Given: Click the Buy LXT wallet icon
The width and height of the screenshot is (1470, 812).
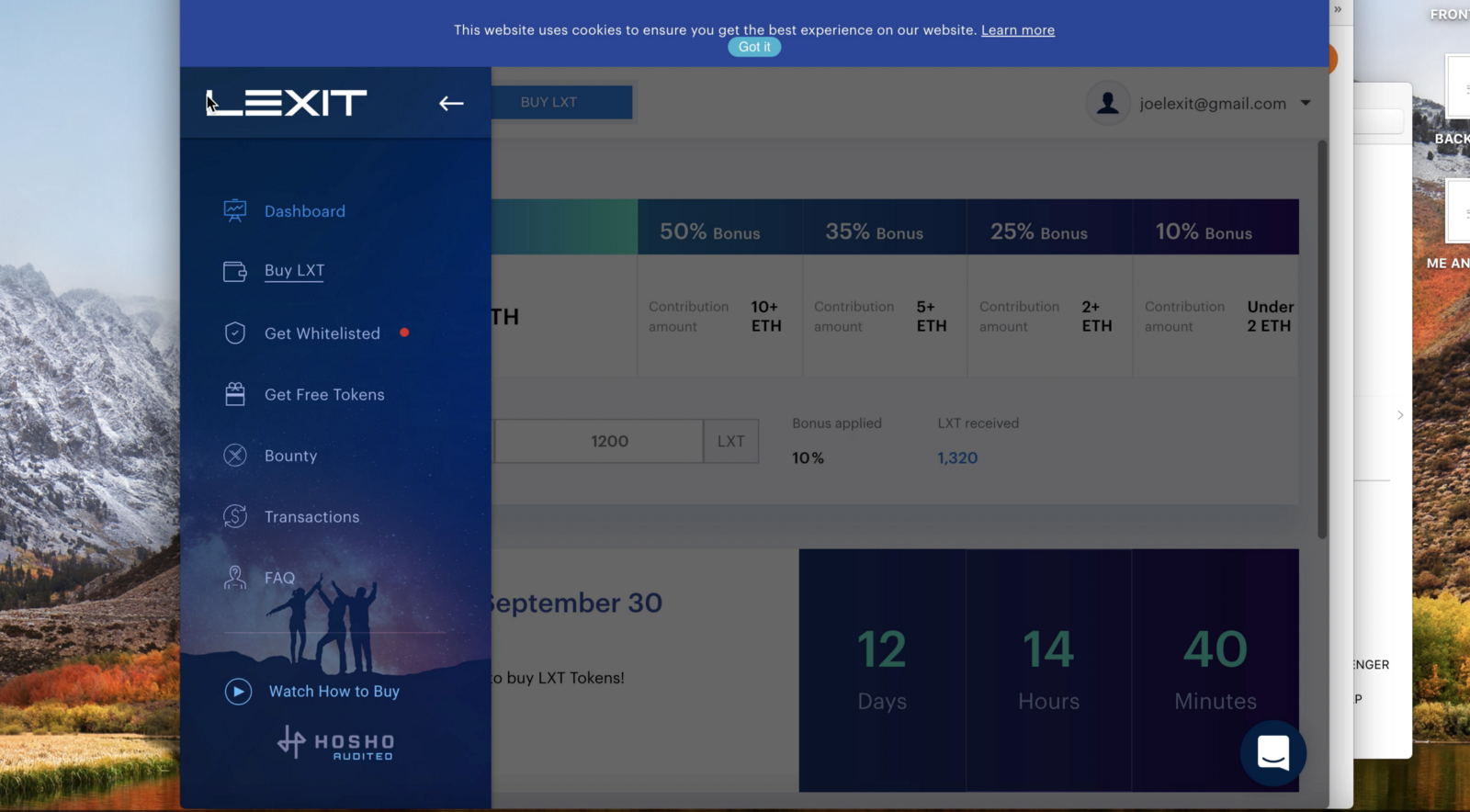Looking at the screenshot, I should click(235, 271).
